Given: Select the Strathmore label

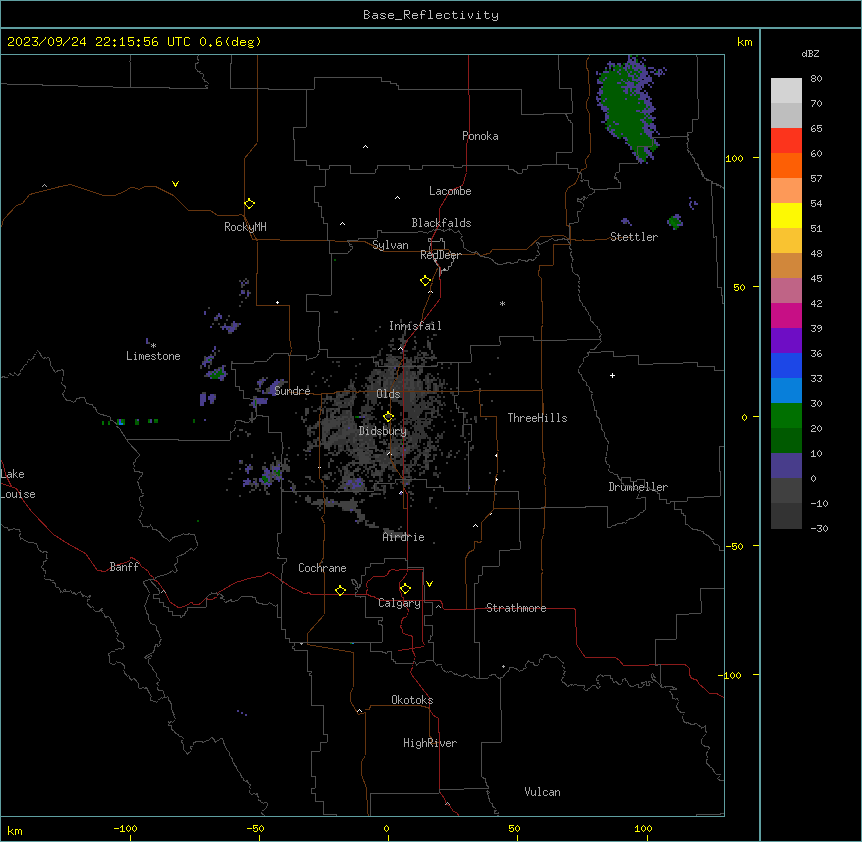Looking at the screenshot, I should [516, 608].
